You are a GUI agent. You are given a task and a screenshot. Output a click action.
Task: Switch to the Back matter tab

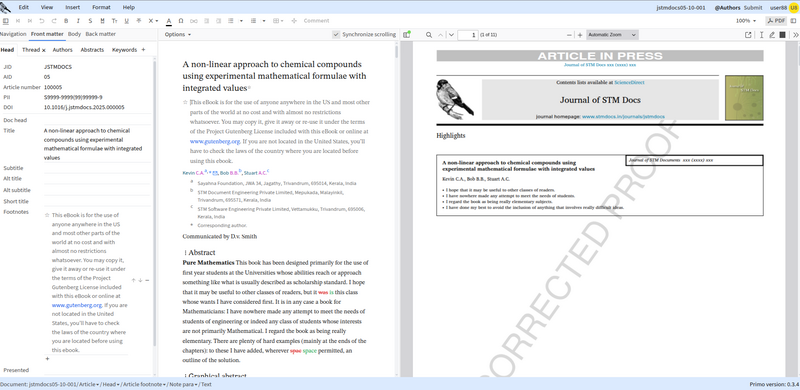click(101, 34)
